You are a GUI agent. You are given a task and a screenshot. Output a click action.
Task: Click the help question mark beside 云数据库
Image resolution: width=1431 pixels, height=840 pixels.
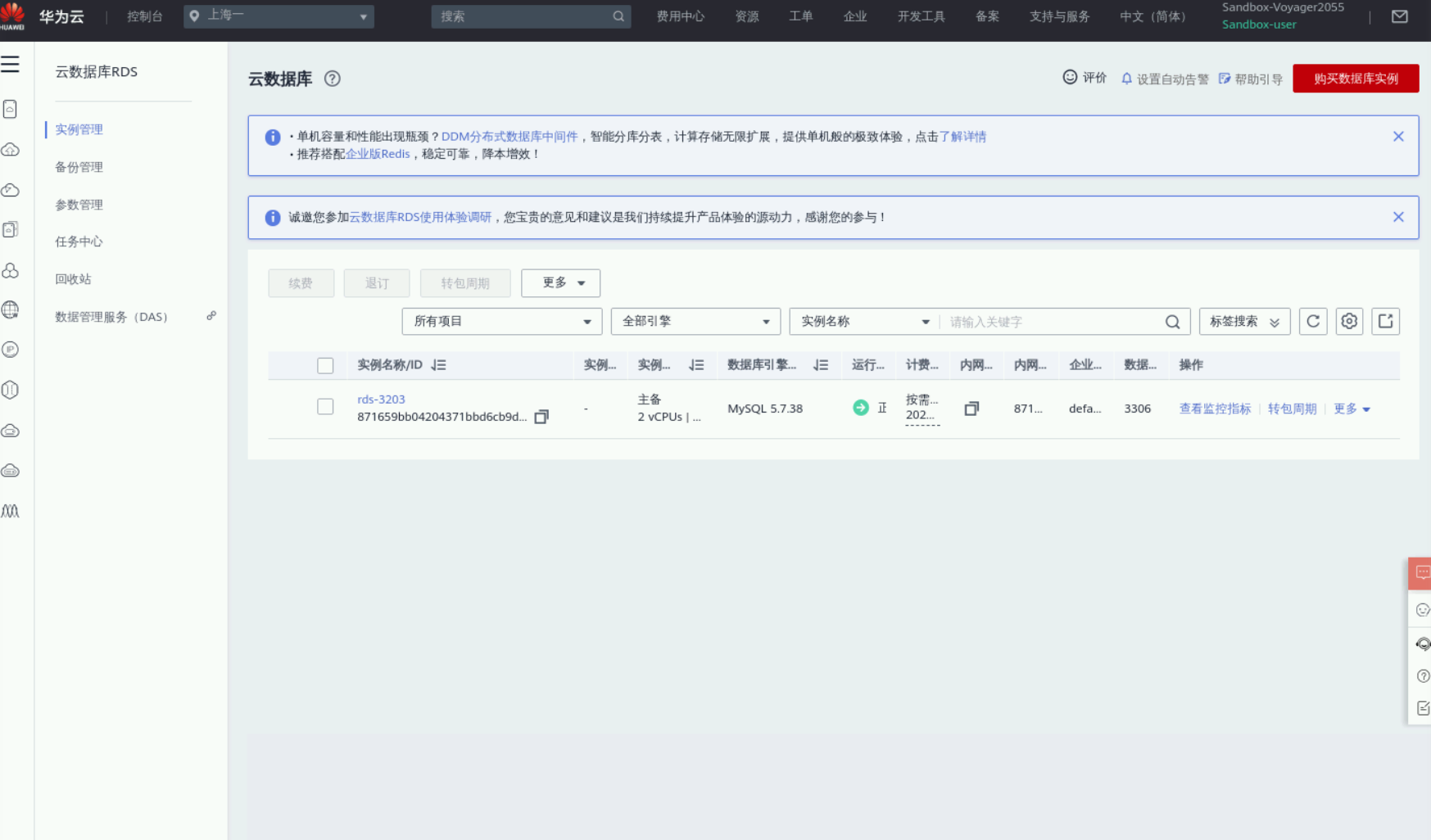click(332, 79)
